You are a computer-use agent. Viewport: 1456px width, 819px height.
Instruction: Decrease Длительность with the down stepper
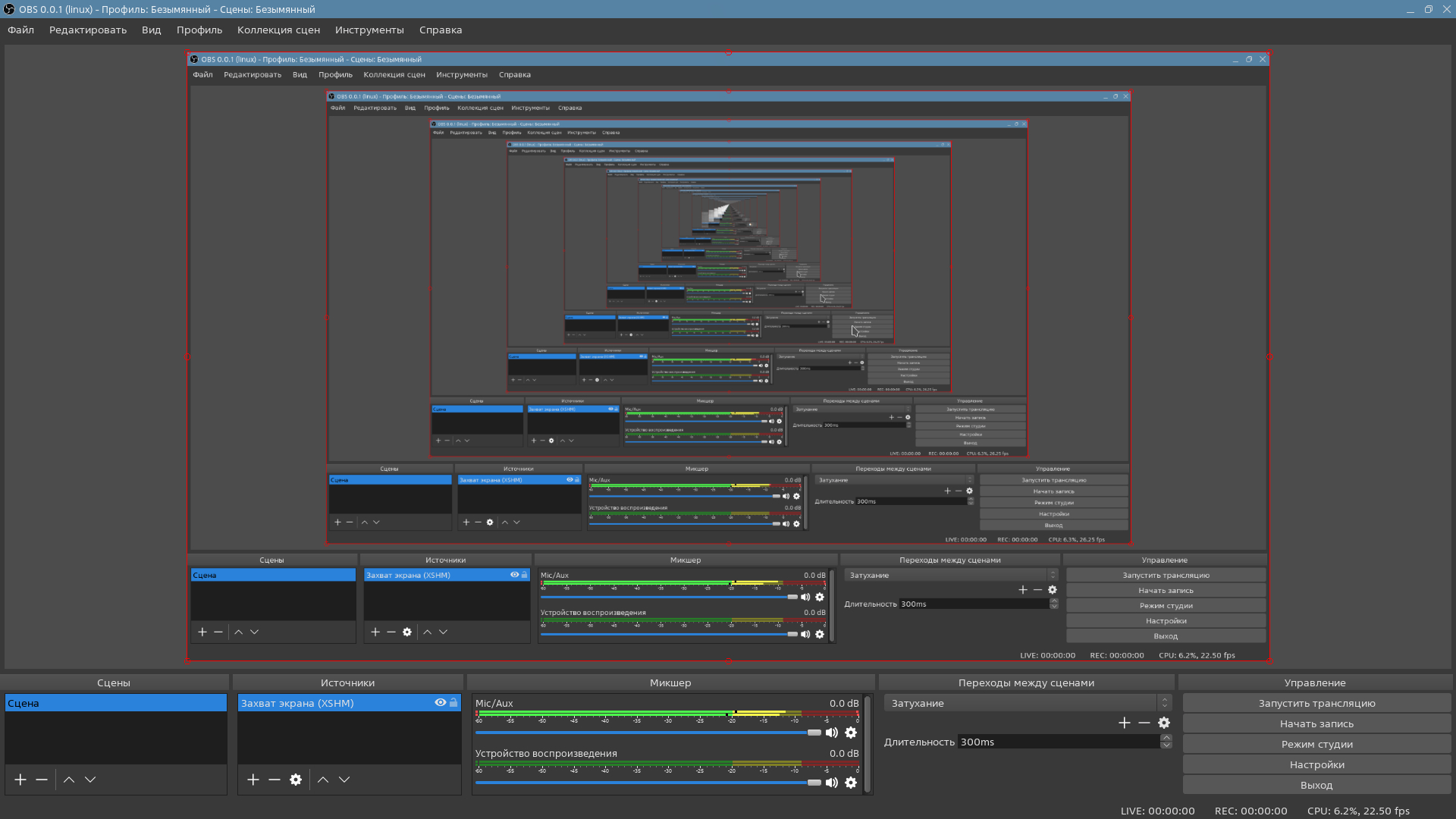[x=1166, y=746]
